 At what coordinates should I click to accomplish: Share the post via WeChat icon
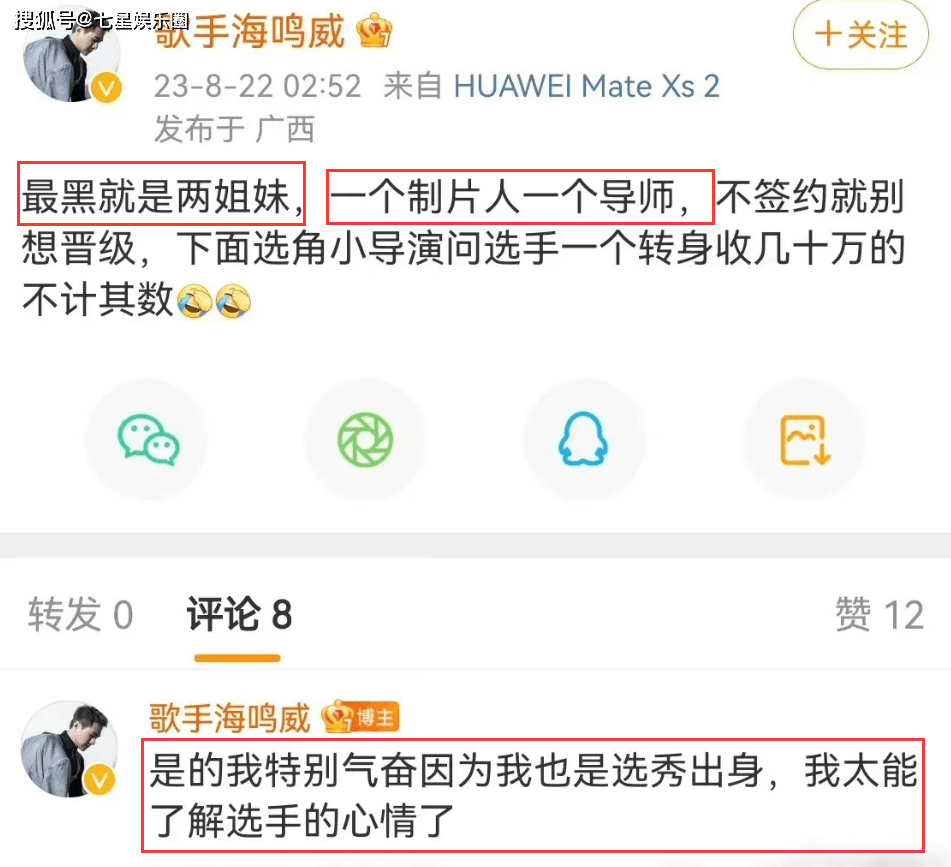pos(147,440)
